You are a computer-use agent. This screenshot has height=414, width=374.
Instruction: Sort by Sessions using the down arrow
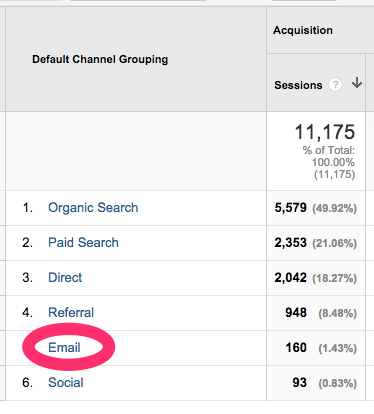[357, 83]
